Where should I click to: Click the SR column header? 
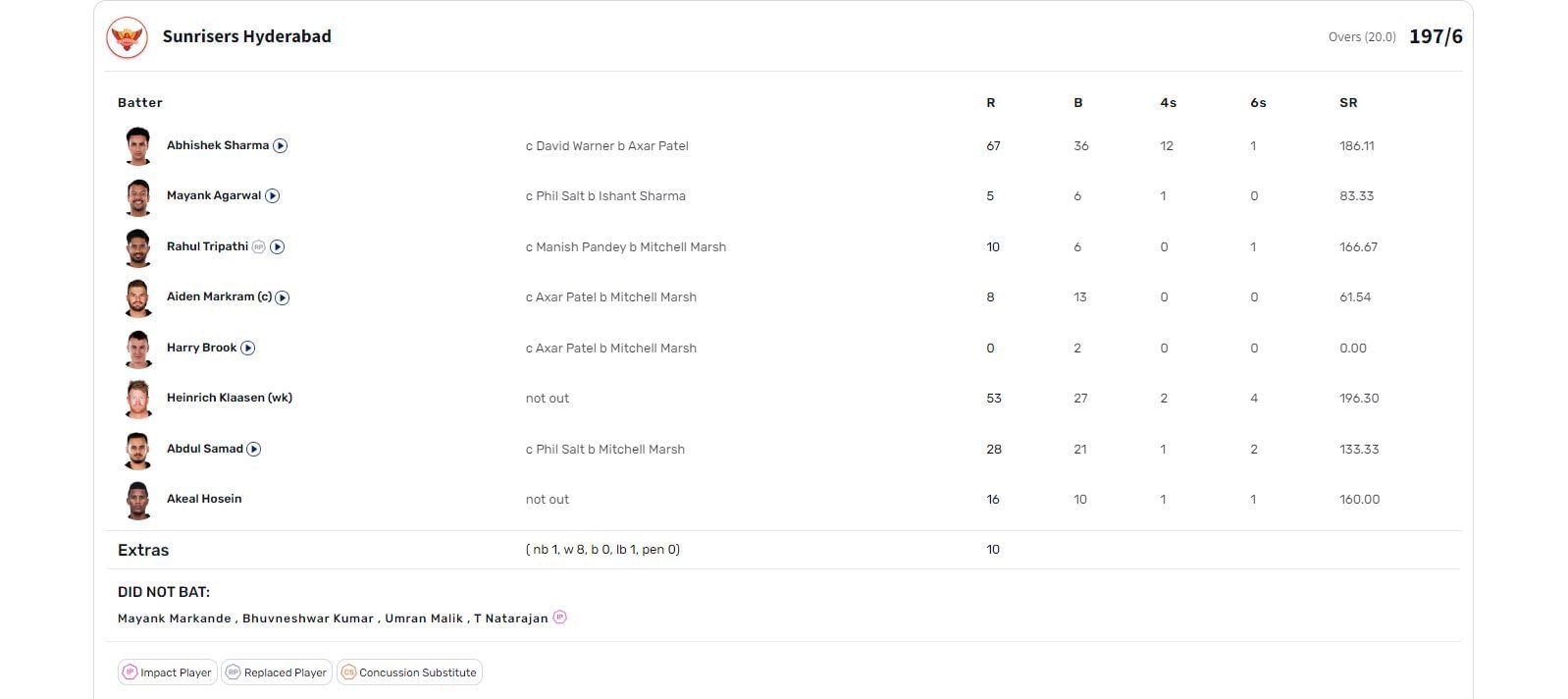pos(1348,102)
